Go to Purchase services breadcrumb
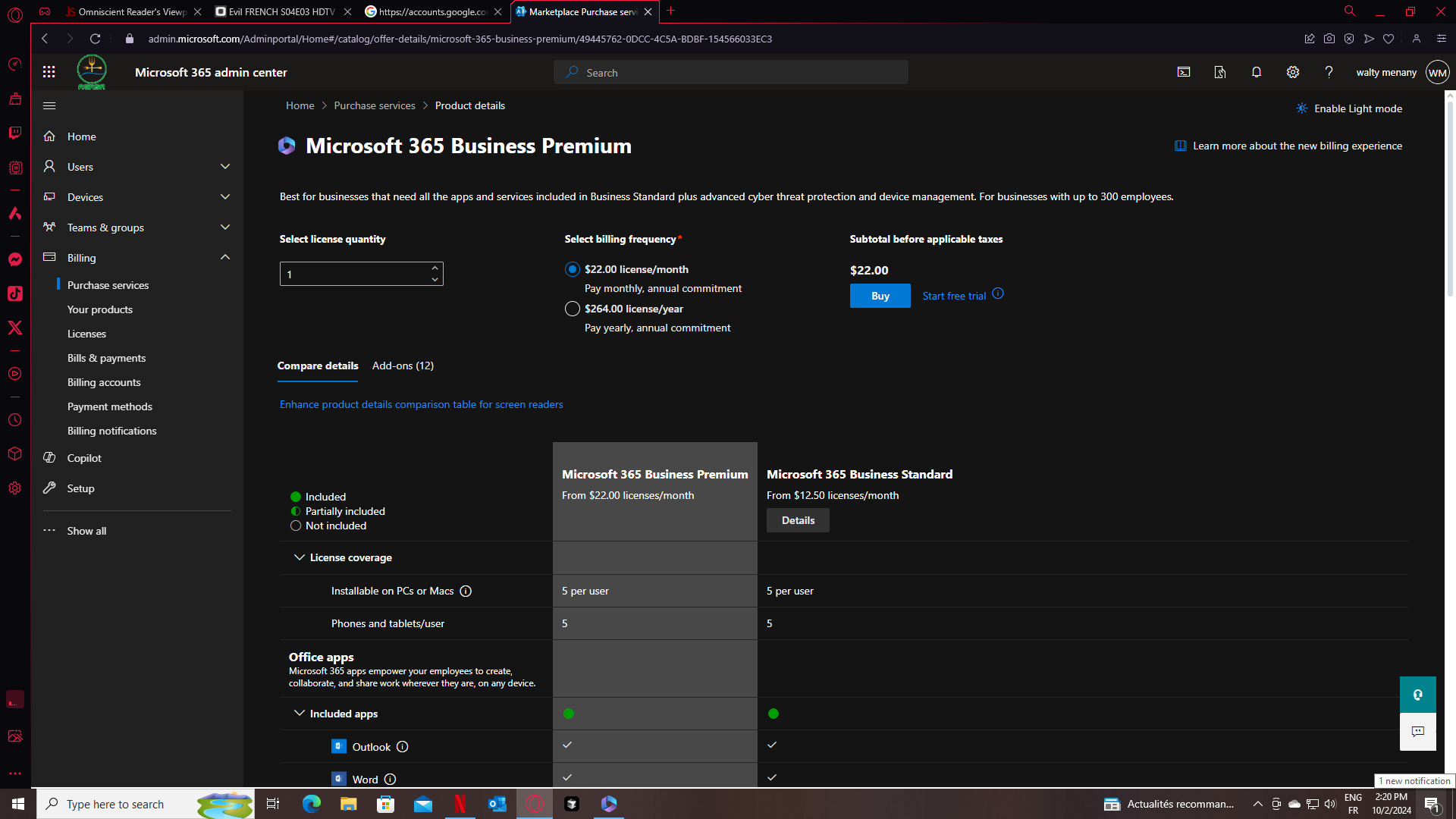Viewport: 1456px width, 819px height. click(375, 105)
